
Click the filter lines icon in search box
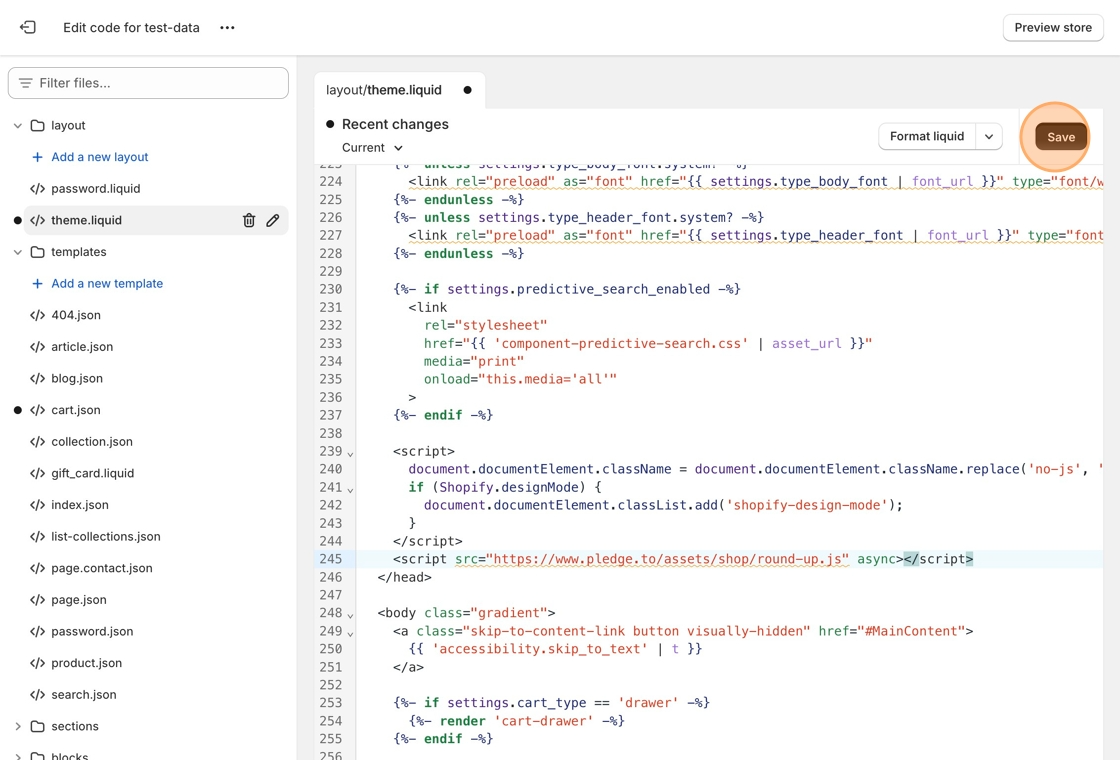(26, 83)
